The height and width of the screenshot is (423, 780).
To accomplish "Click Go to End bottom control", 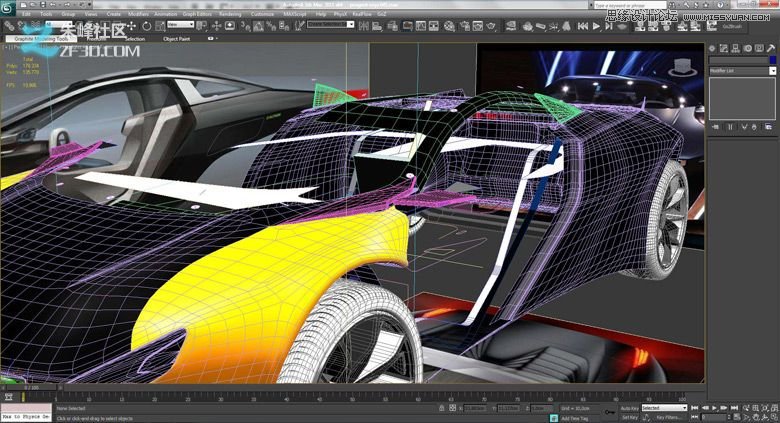I will point(734,408).
